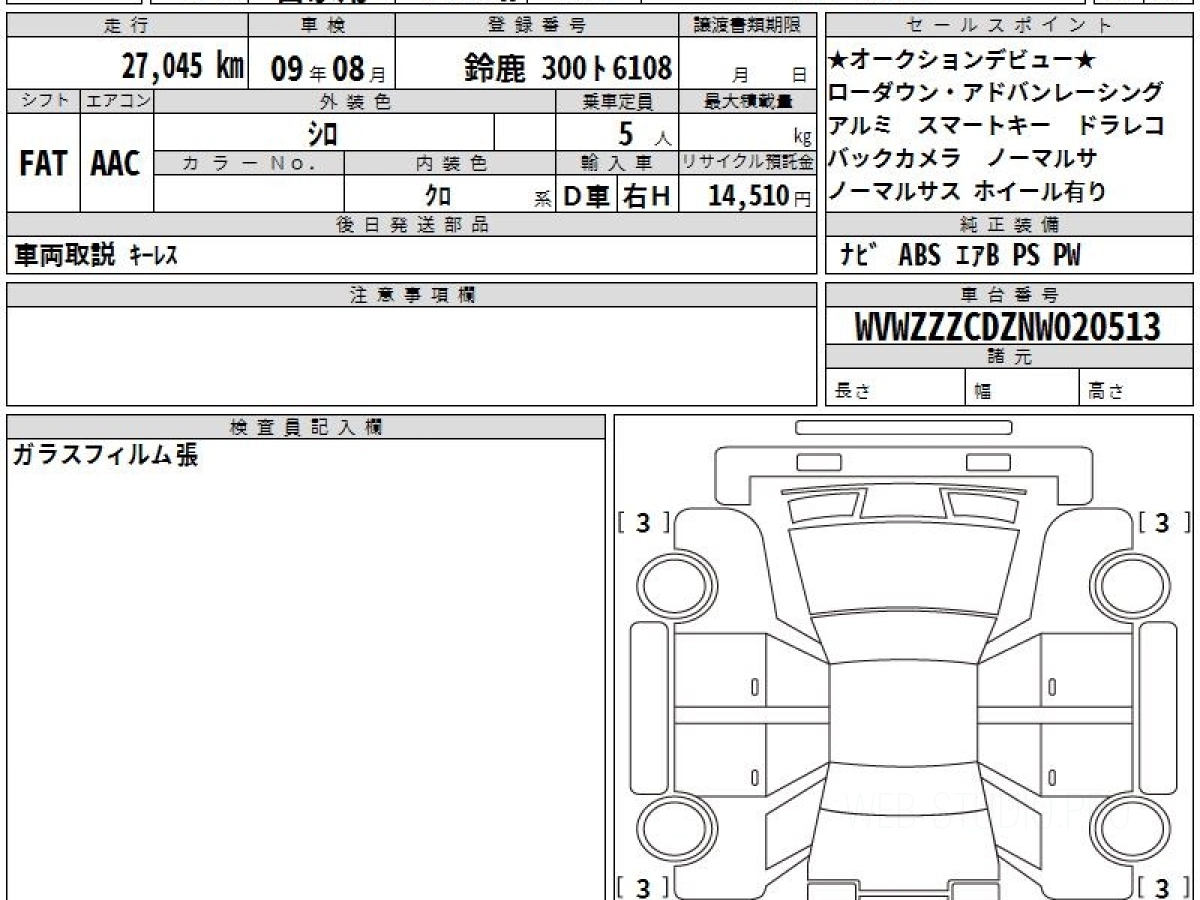The width and height of the screenshot is (1200, 900).
Task: Select the seating capacity 5 人
Action: pyautogui.click(x=645, y=133)
